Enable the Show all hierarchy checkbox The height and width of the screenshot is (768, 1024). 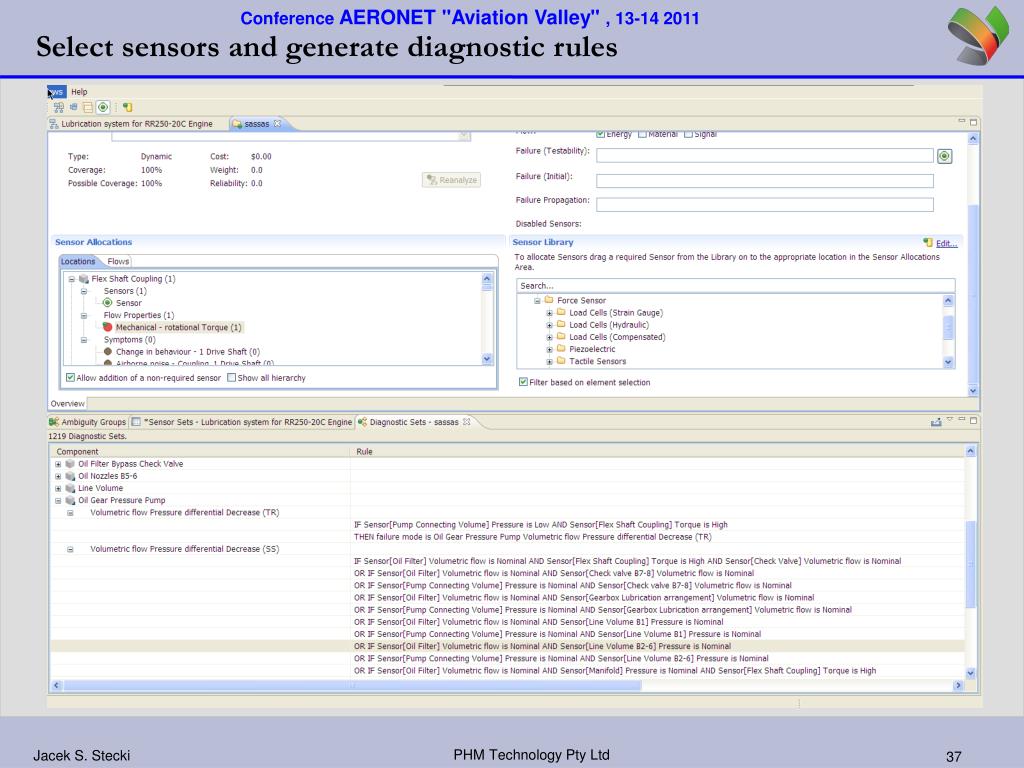point(231,377)
